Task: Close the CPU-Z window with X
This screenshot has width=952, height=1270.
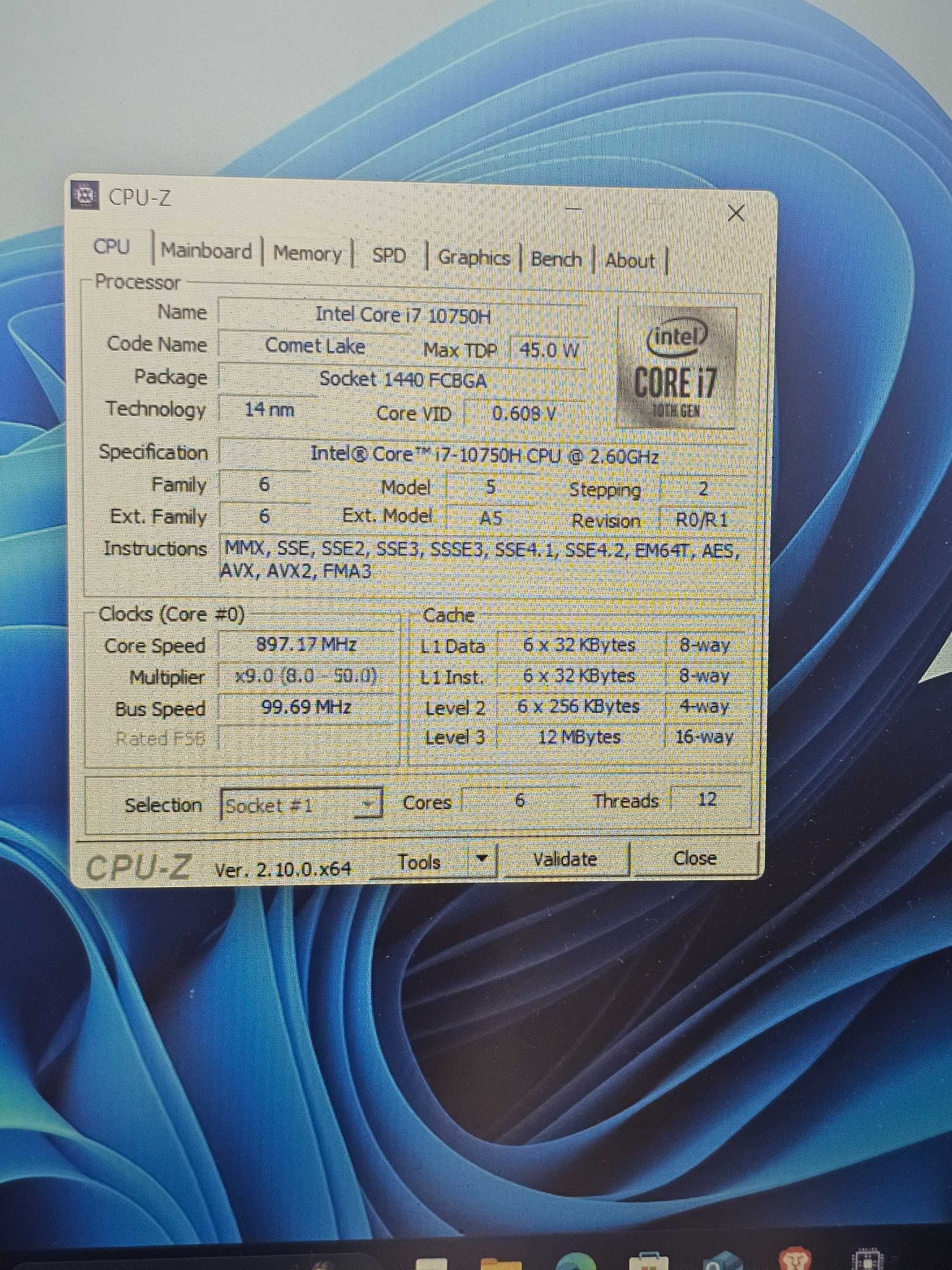Action: [x=735, y=213]
